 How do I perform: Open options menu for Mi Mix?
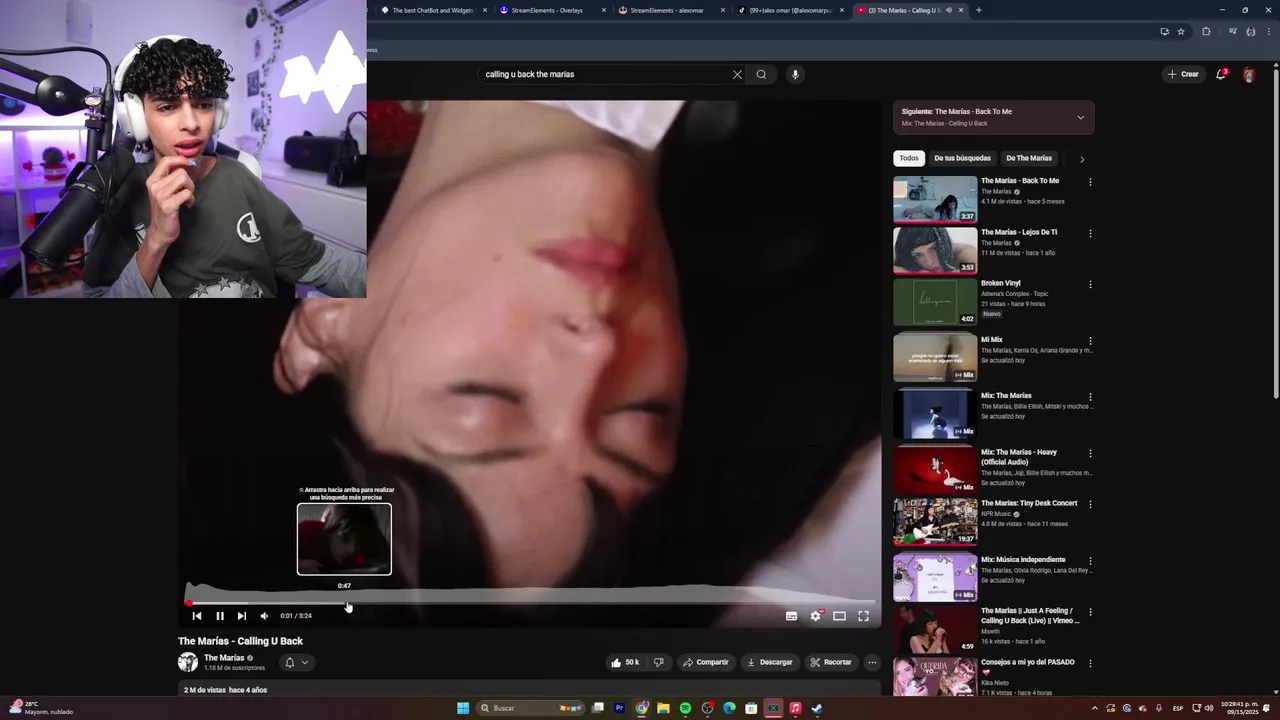click(1090, 341)
